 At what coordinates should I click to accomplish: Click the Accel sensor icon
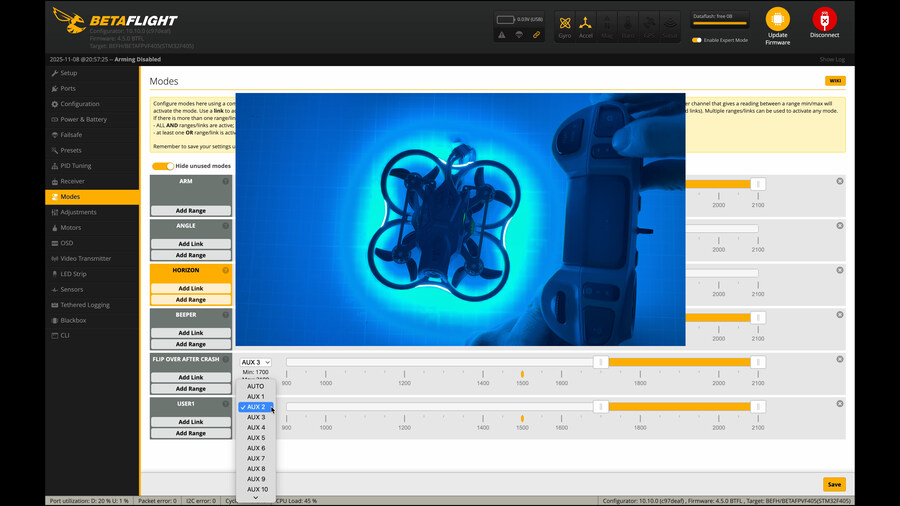[586, 24]
